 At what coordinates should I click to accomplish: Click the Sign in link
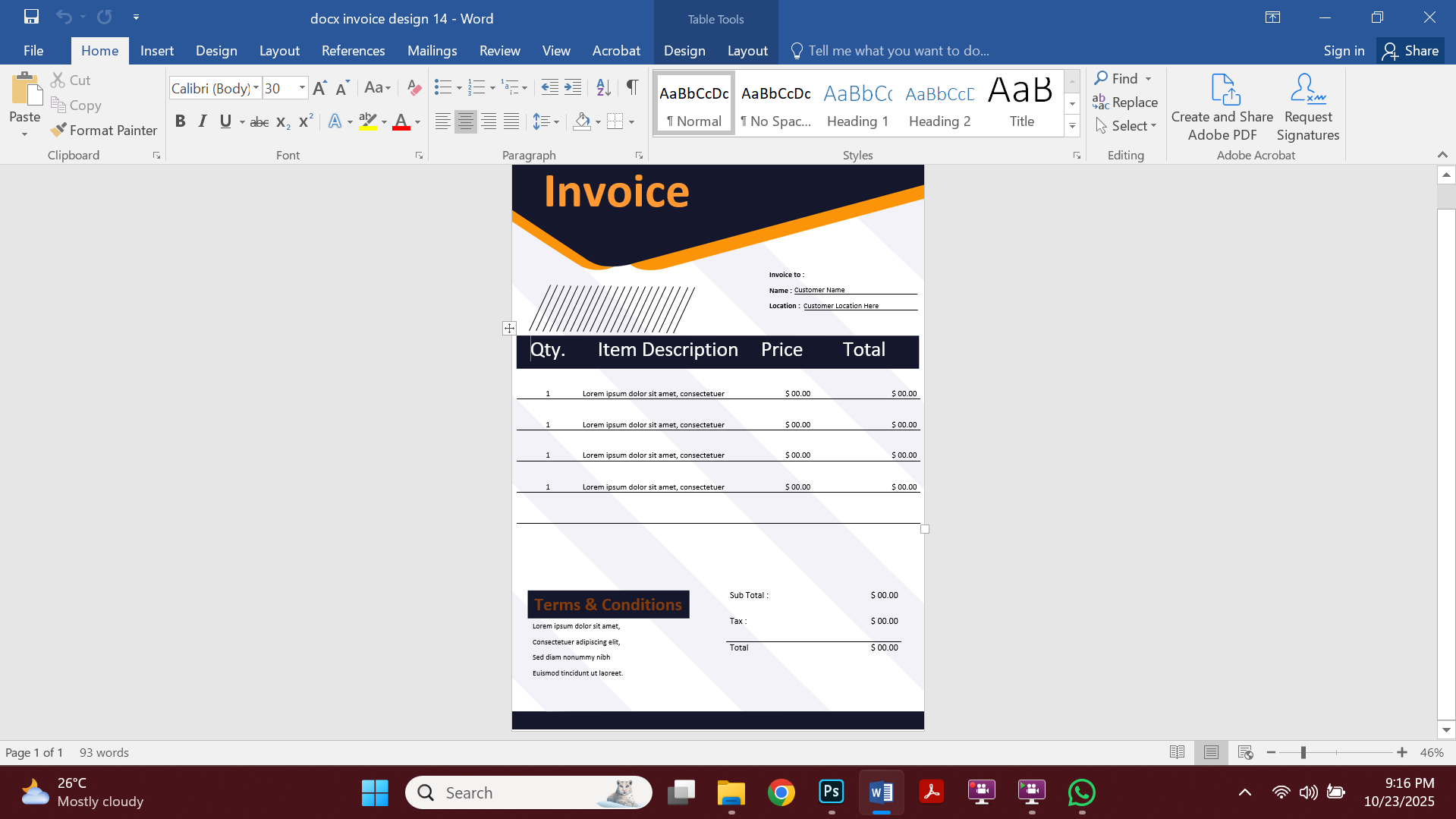click(1343, 50)
